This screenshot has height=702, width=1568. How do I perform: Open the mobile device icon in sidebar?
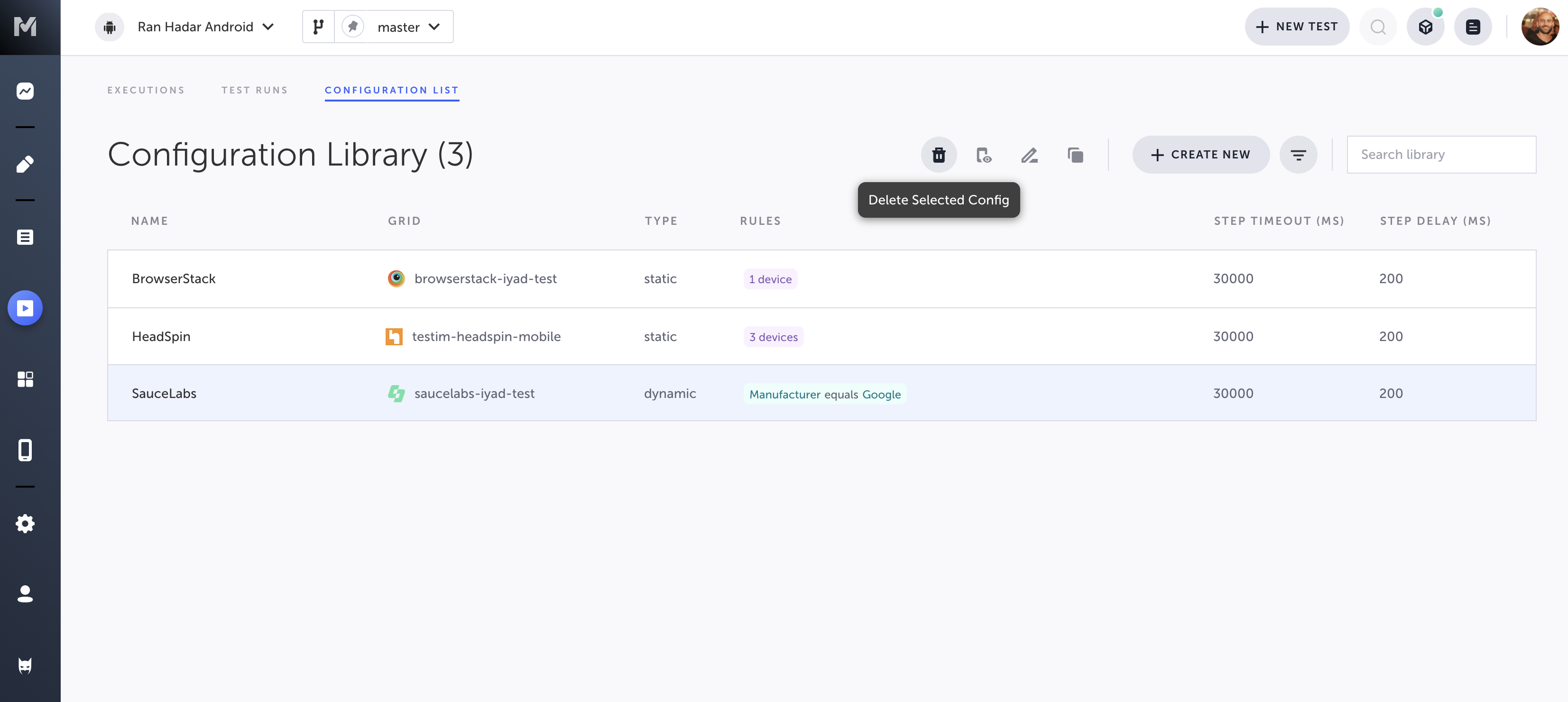(25, 450)
